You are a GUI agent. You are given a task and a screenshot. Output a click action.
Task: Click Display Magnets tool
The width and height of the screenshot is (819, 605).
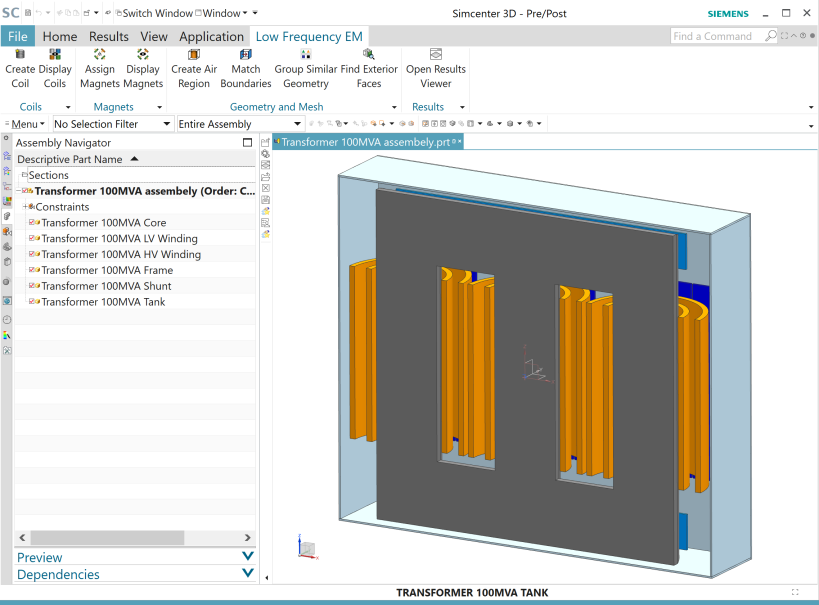point(143,69)
